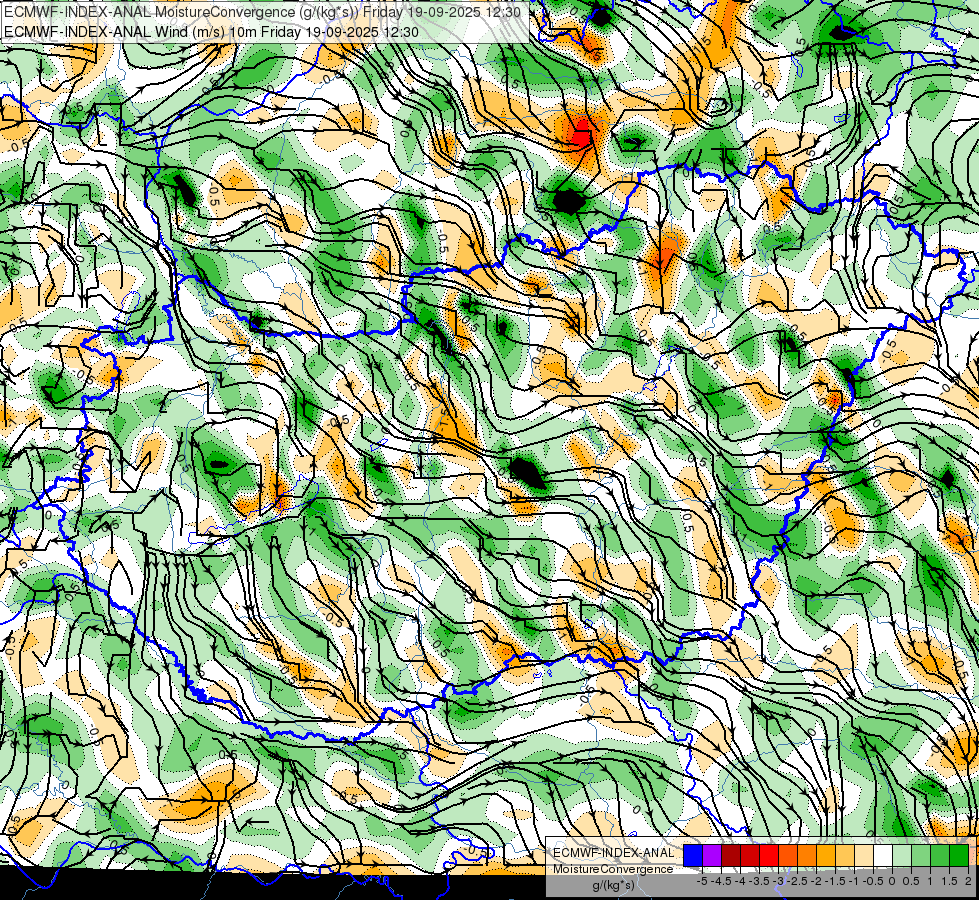Pick the light orange swatch between -1.5 and -1
This screenshot has width=979, height=900.
pos(845,855)
